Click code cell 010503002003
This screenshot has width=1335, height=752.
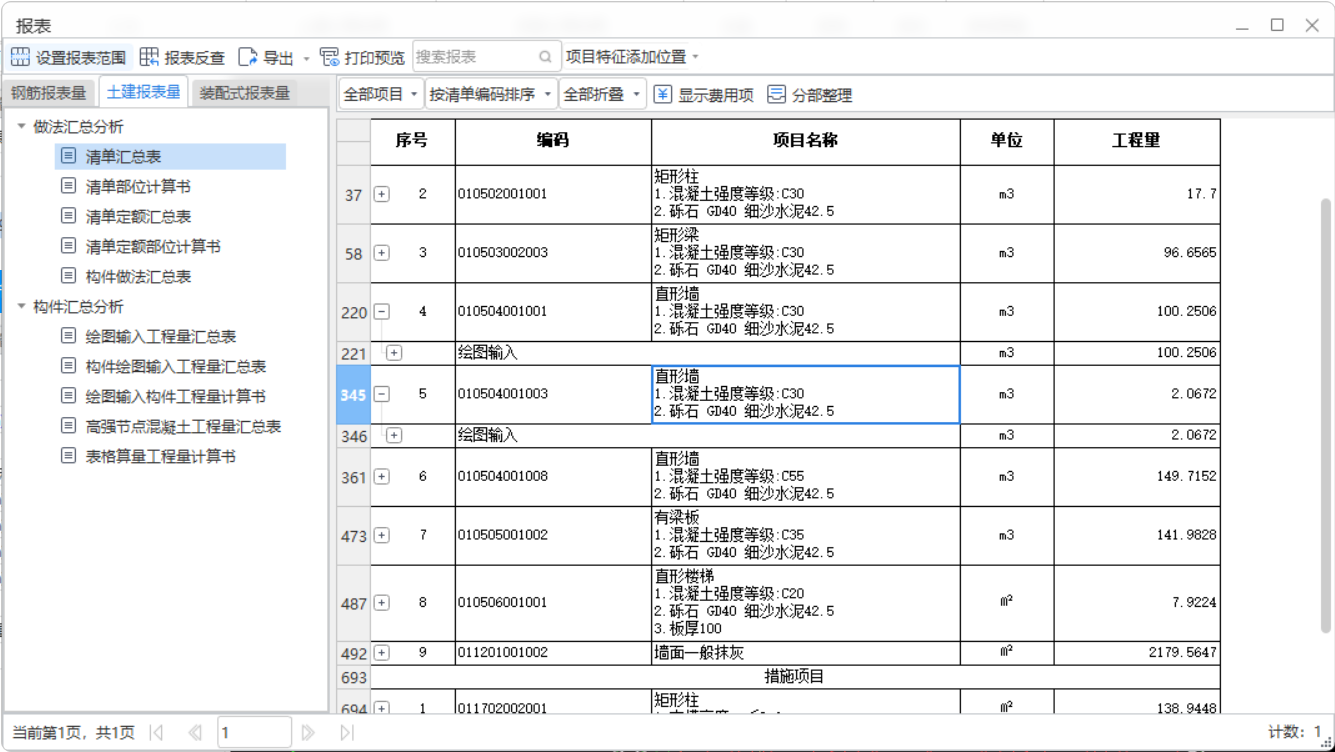point(553,253)
